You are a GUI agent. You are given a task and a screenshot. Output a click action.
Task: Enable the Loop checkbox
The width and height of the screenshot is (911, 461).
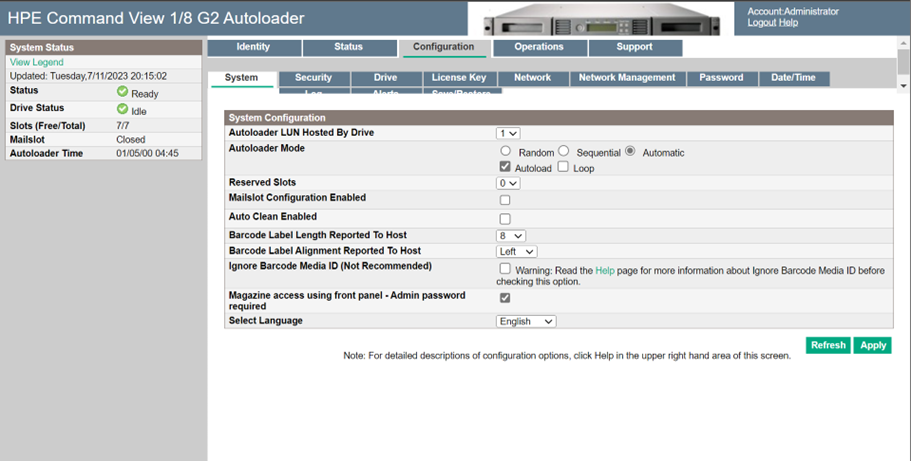point(563,167)
